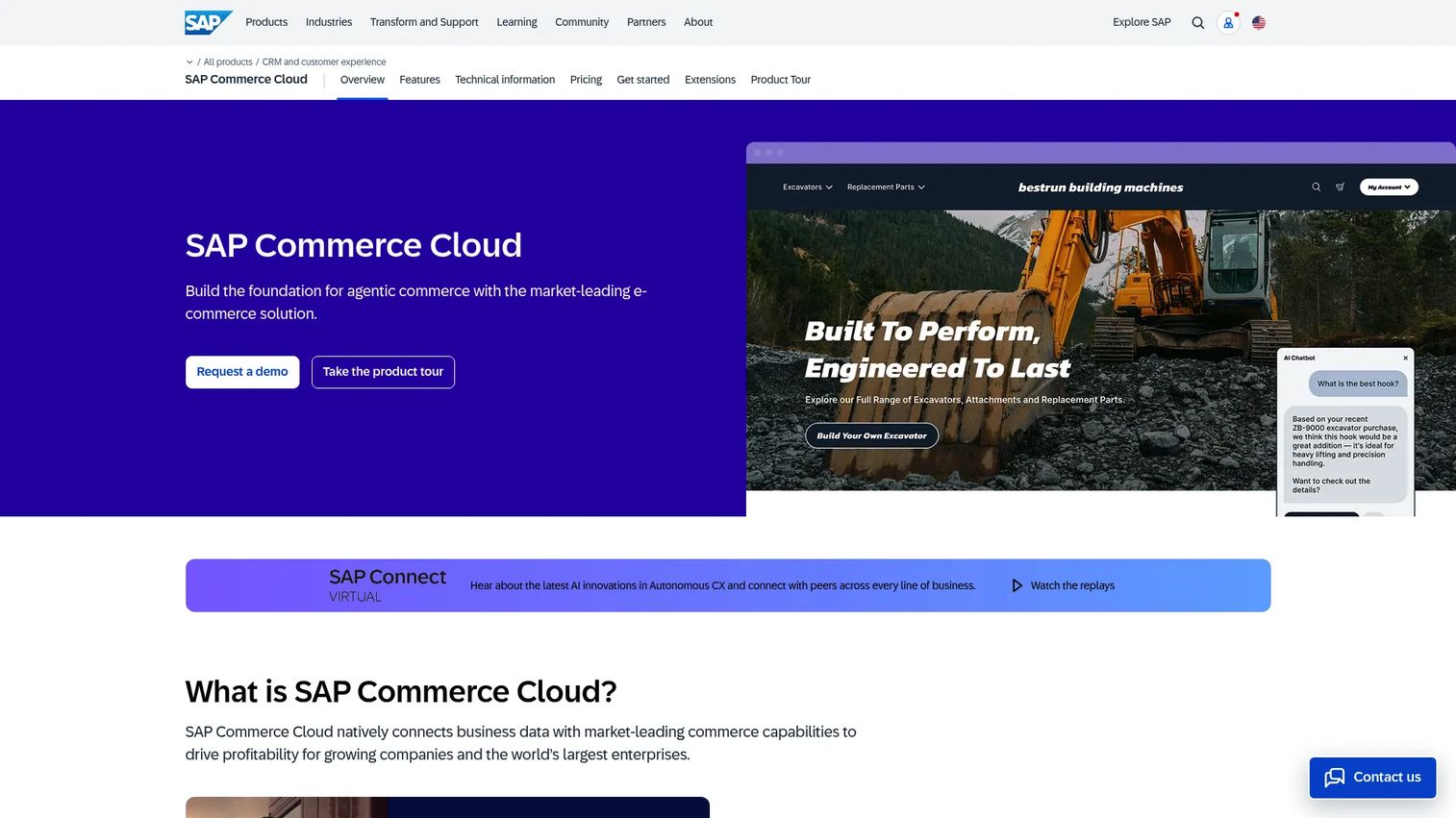Viewport: 1456px width, 818px height.
Task: Go to the Pricing tab
Action: (586, 80)
